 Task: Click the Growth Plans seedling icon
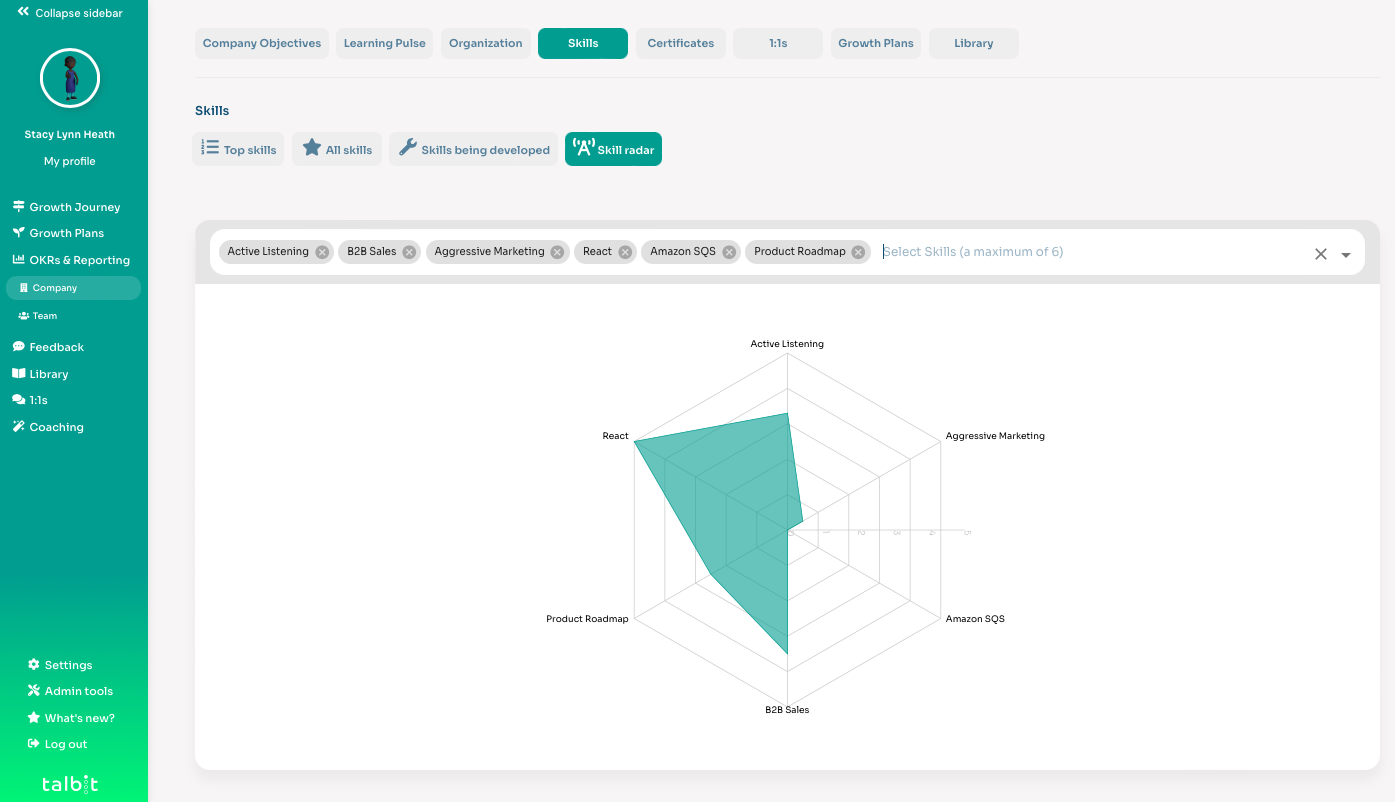18,233
